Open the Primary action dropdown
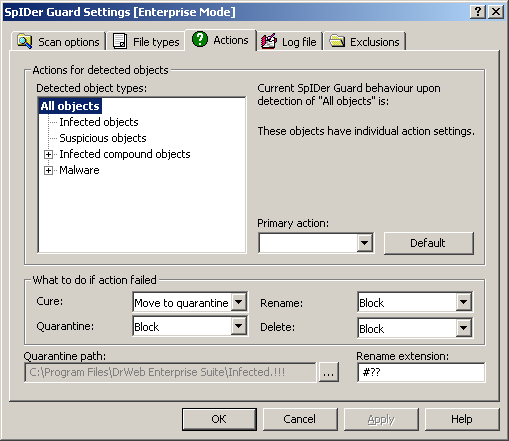Image resolution: width=509 pixels, height=441 pixels. (365, 243)
